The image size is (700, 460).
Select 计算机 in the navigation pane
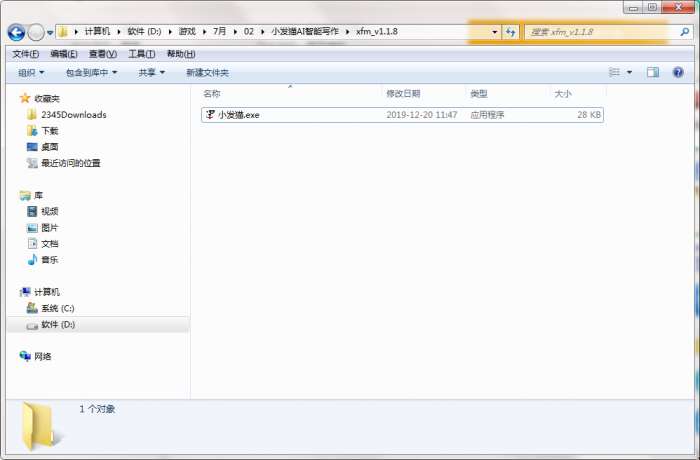47,292
